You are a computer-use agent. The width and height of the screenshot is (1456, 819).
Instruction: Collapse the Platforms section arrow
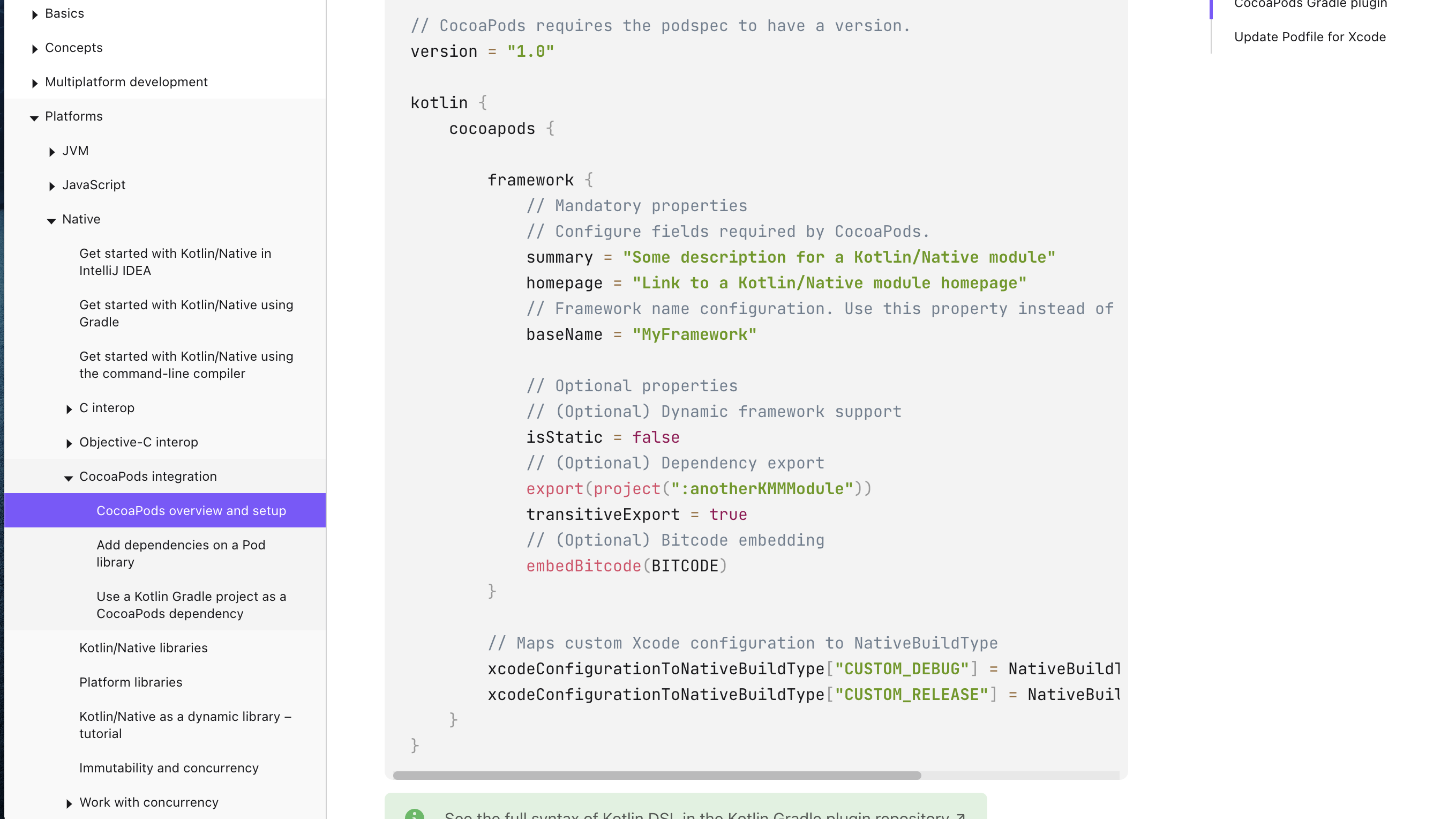pos(34,117)
